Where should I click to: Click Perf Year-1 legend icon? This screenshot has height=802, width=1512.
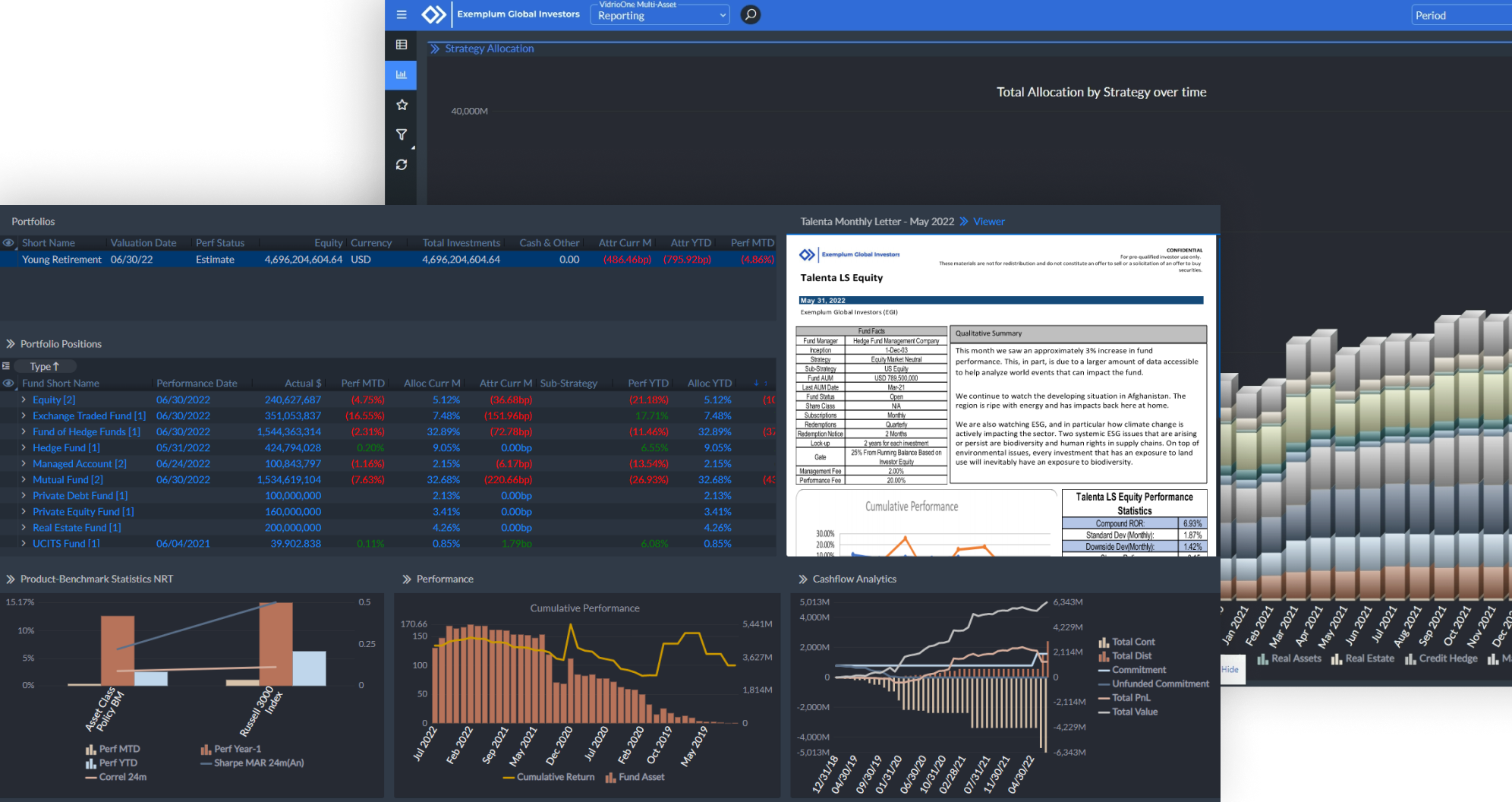pos(206,749)
